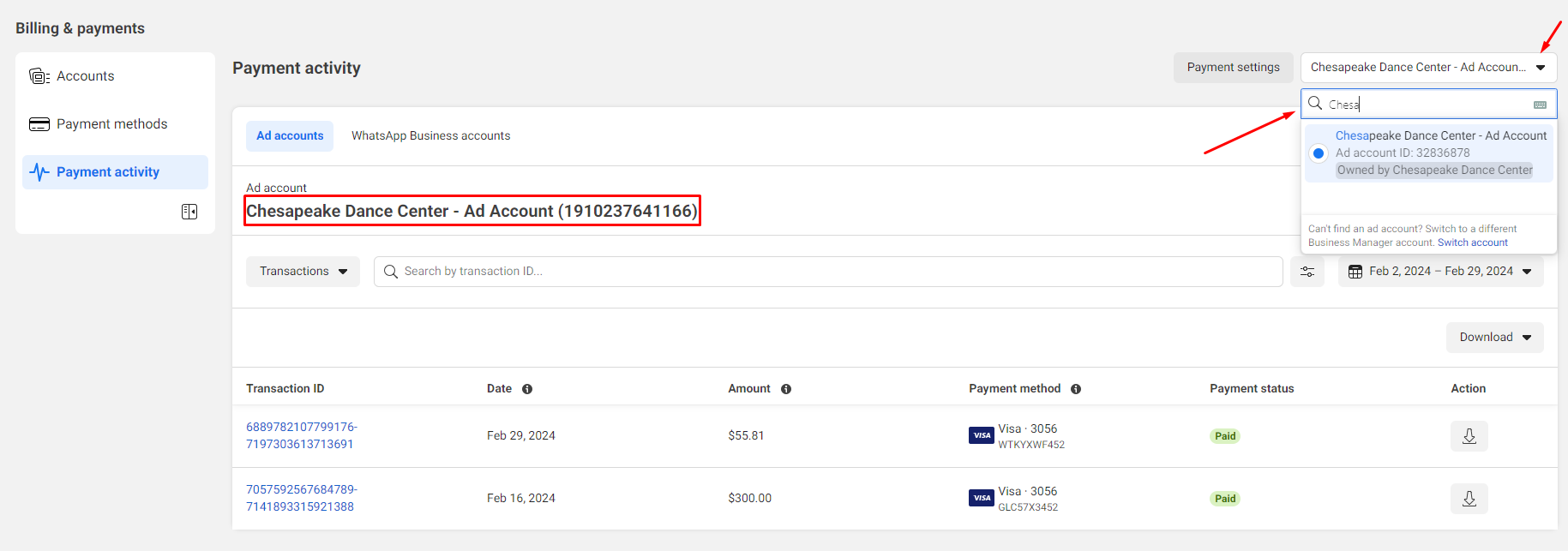This screenshot has height=551, width=1568.
Task: Click the Payment activity pulse icon
Action: (39, 172)
